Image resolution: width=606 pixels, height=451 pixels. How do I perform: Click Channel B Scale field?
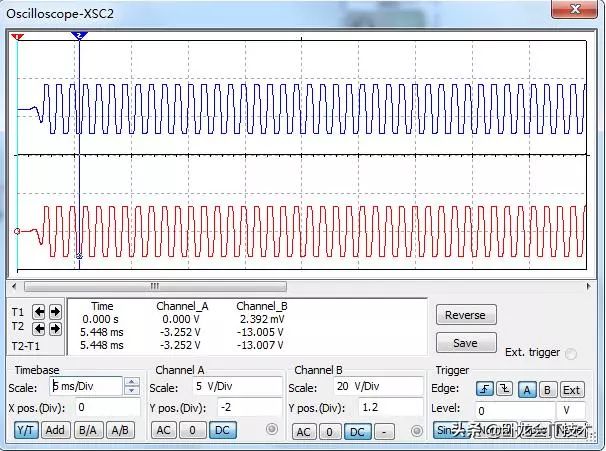click(378, 386)
